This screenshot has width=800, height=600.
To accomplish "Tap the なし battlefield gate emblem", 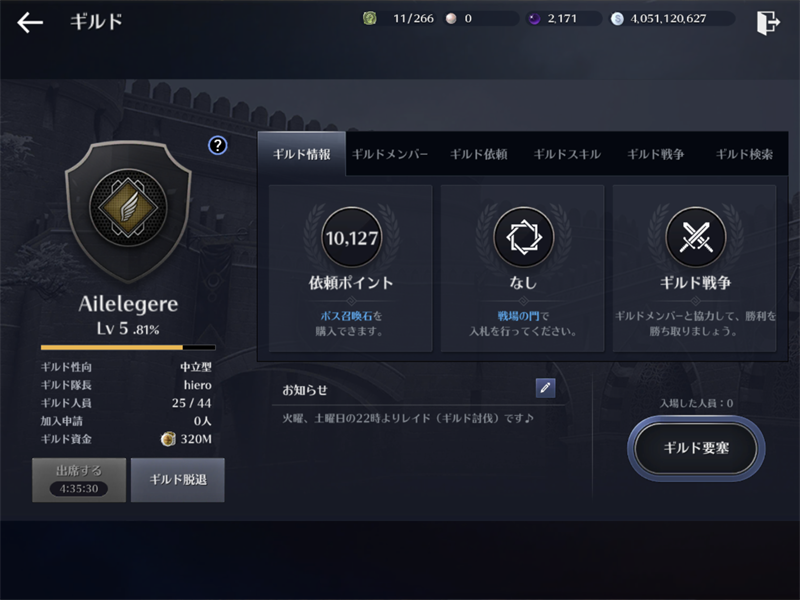I will pyautogui.click(x=523, y=238).
